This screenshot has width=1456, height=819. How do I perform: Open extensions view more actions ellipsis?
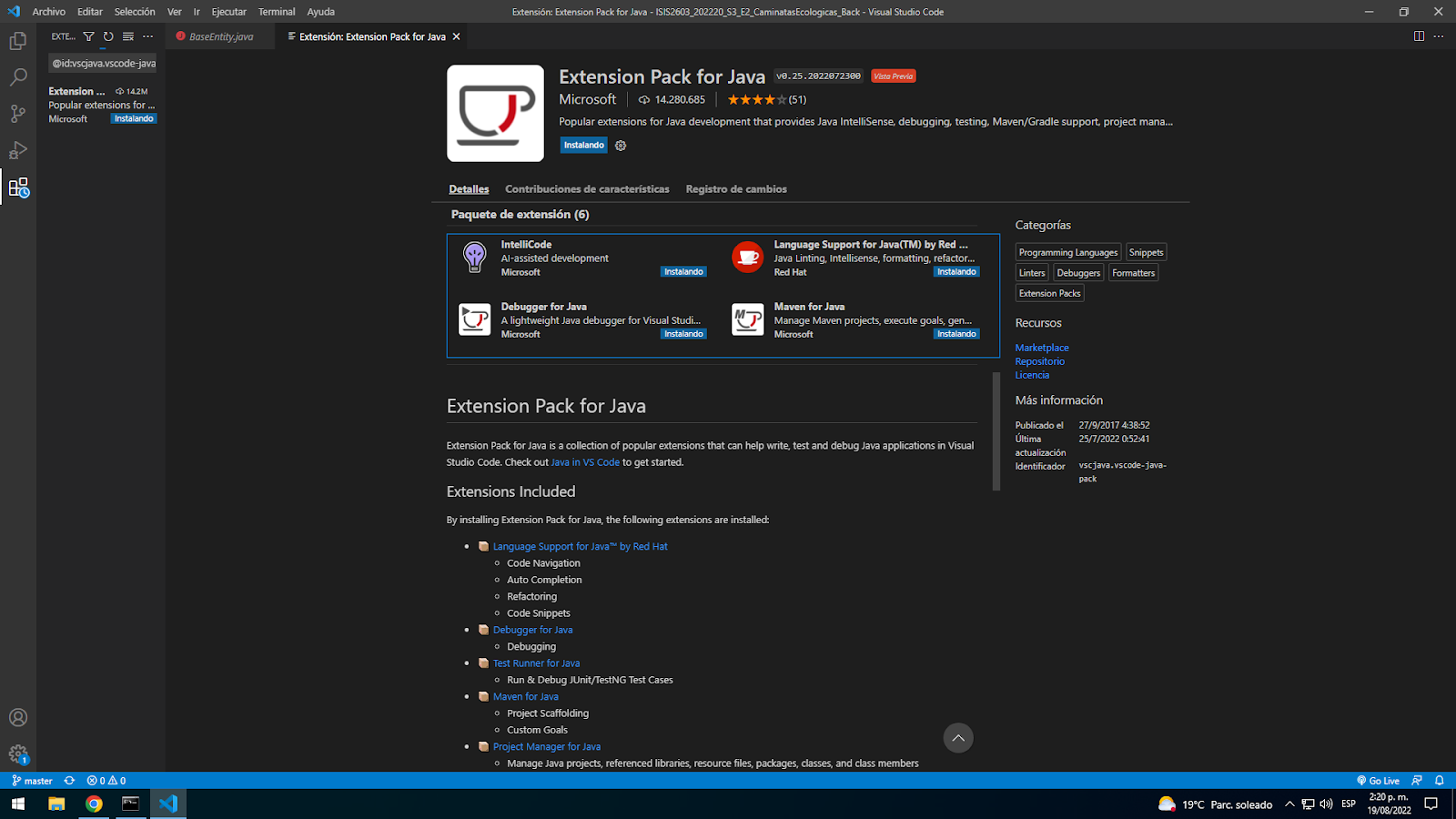click(x=148, y=36)
